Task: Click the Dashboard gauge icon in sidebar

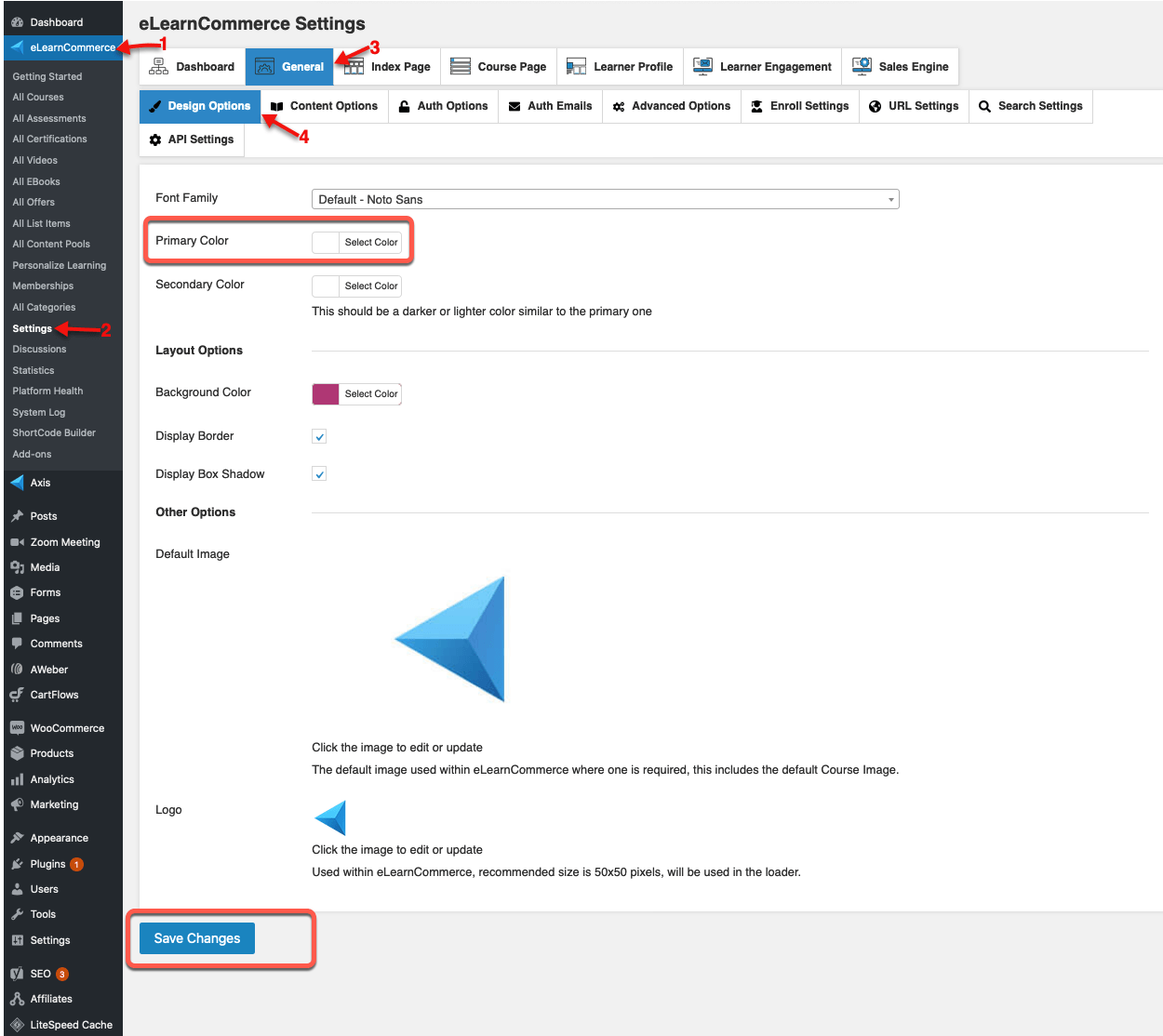Action: coord(17,22)
